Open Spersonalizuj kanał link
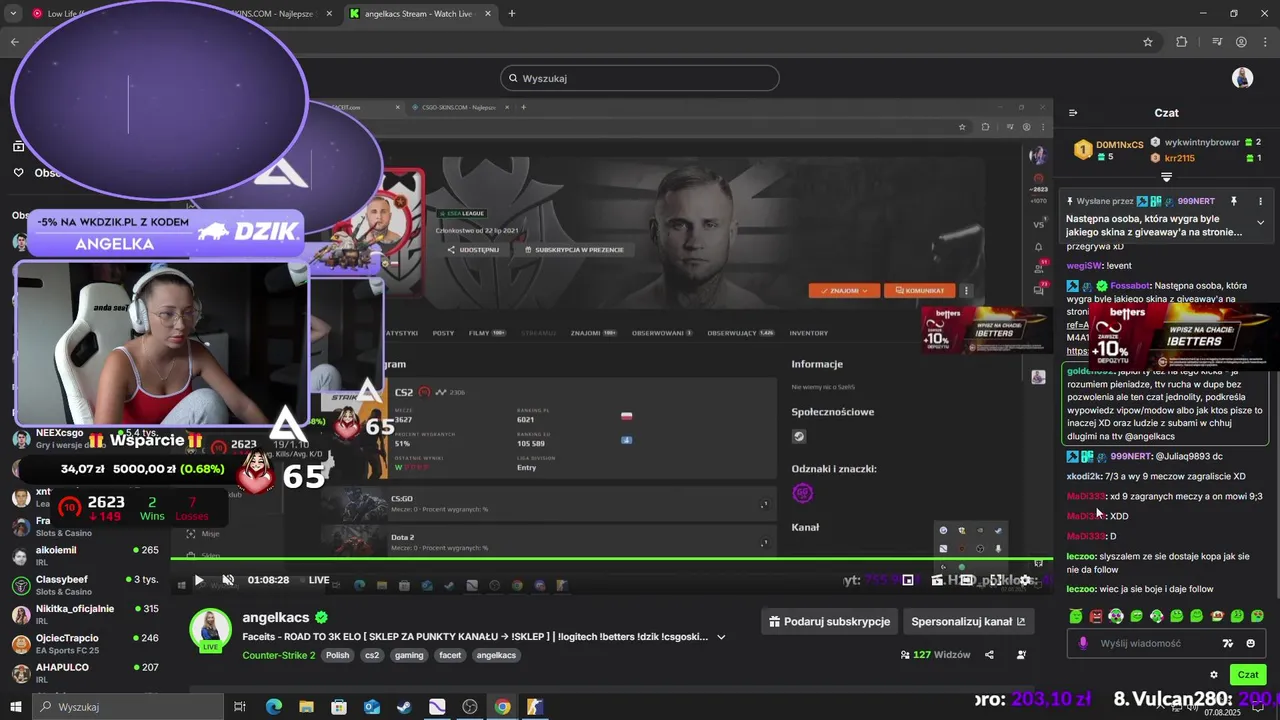 968,621
